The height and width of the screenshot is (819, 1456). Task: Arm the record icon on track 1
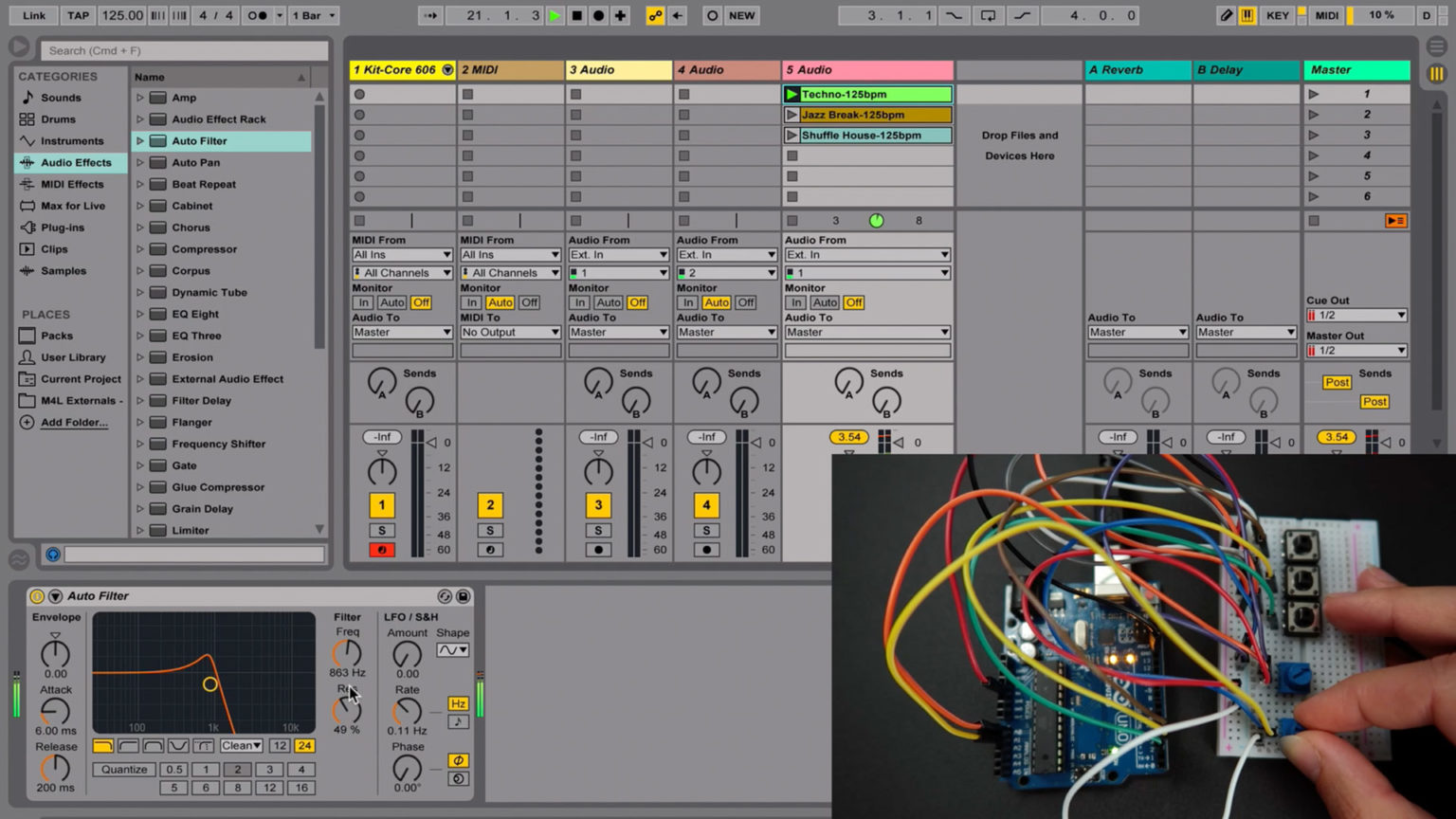(x=381, y=549)
